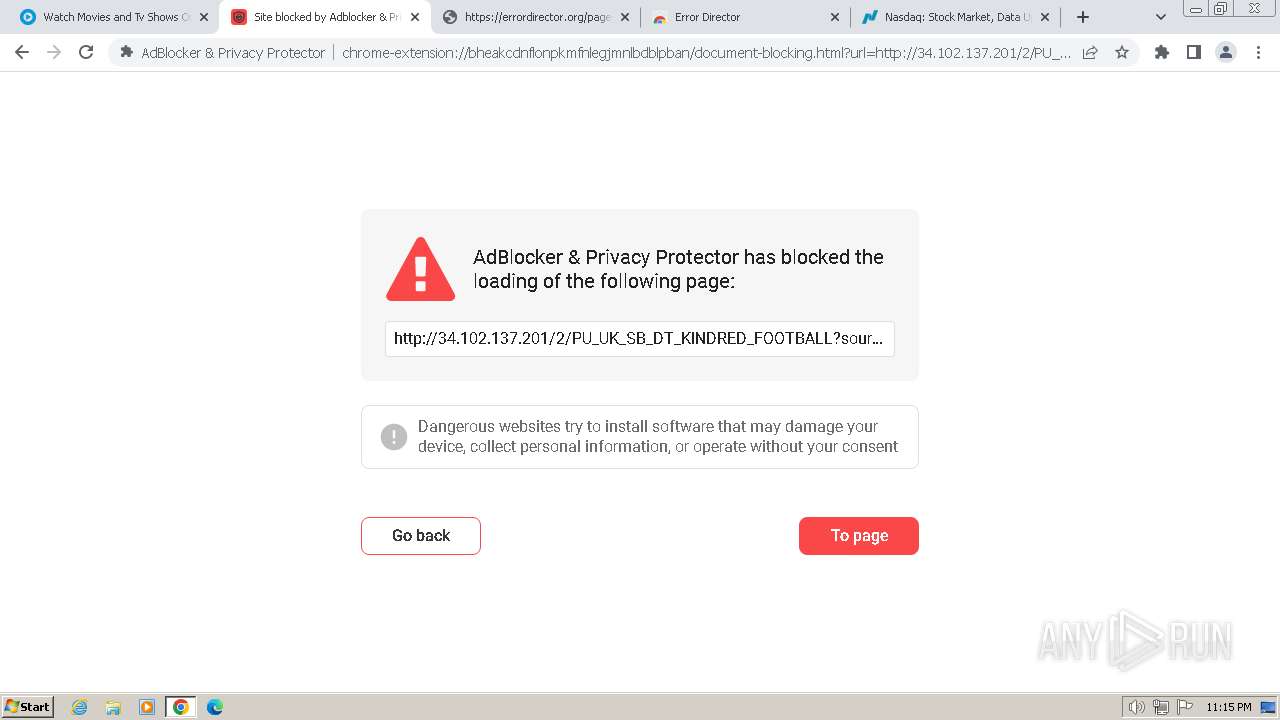Select the blocked URL text field
Image resolution: width=1280 pixels, height=720 pixels.
(639, 339)
